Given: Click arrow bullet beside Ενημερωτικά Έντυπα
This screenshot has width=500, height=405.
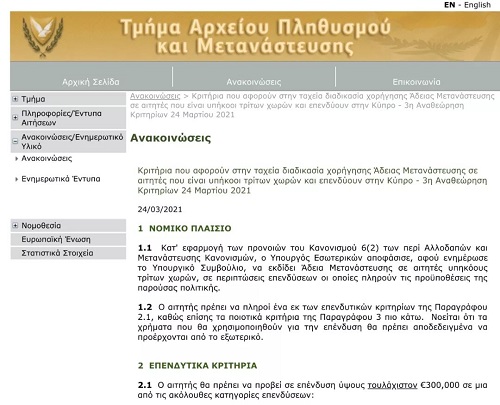Looking at the screenshot, I should (16, 179).
